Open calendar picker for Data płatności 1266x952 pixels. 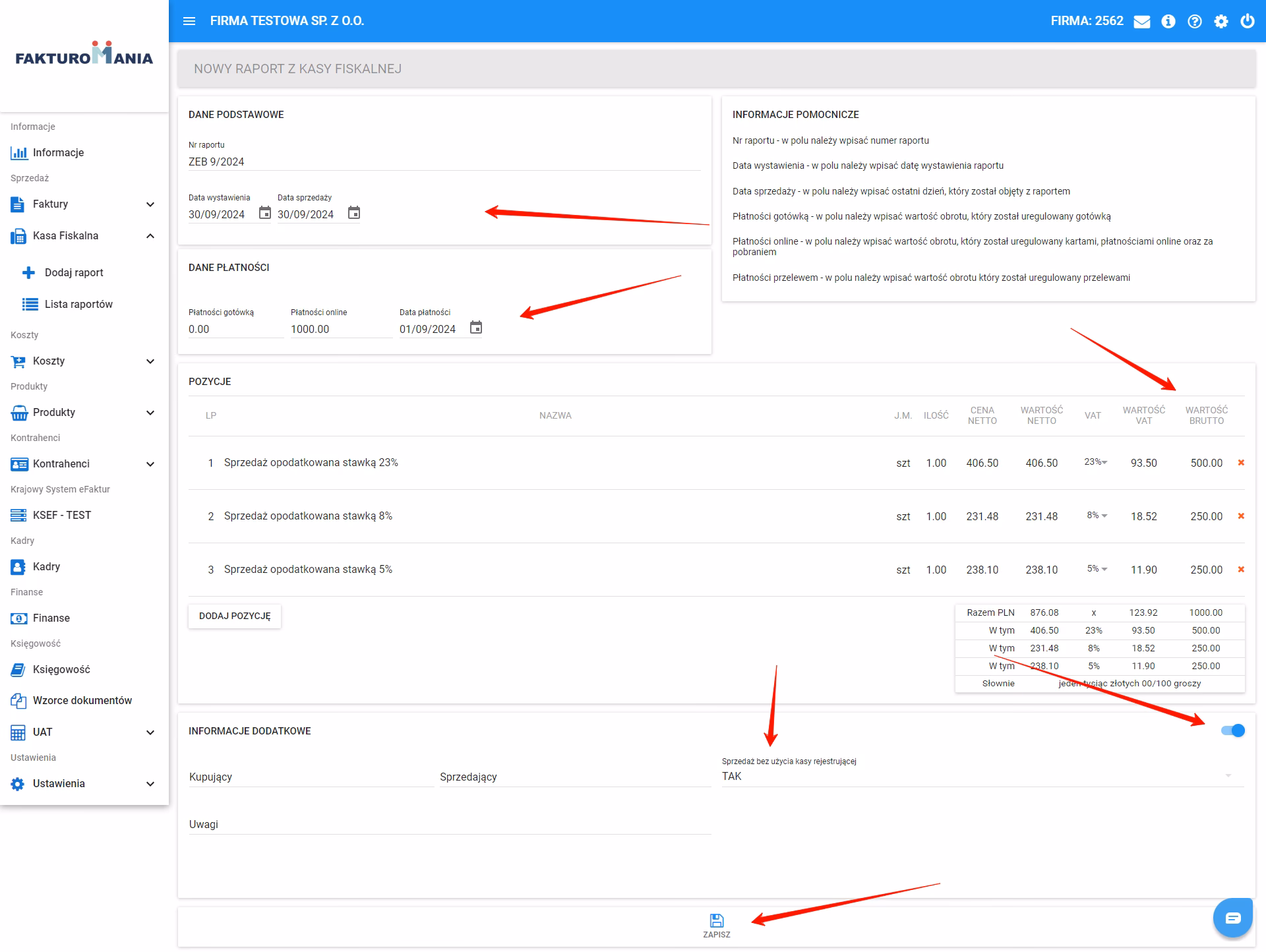[476, 328]
